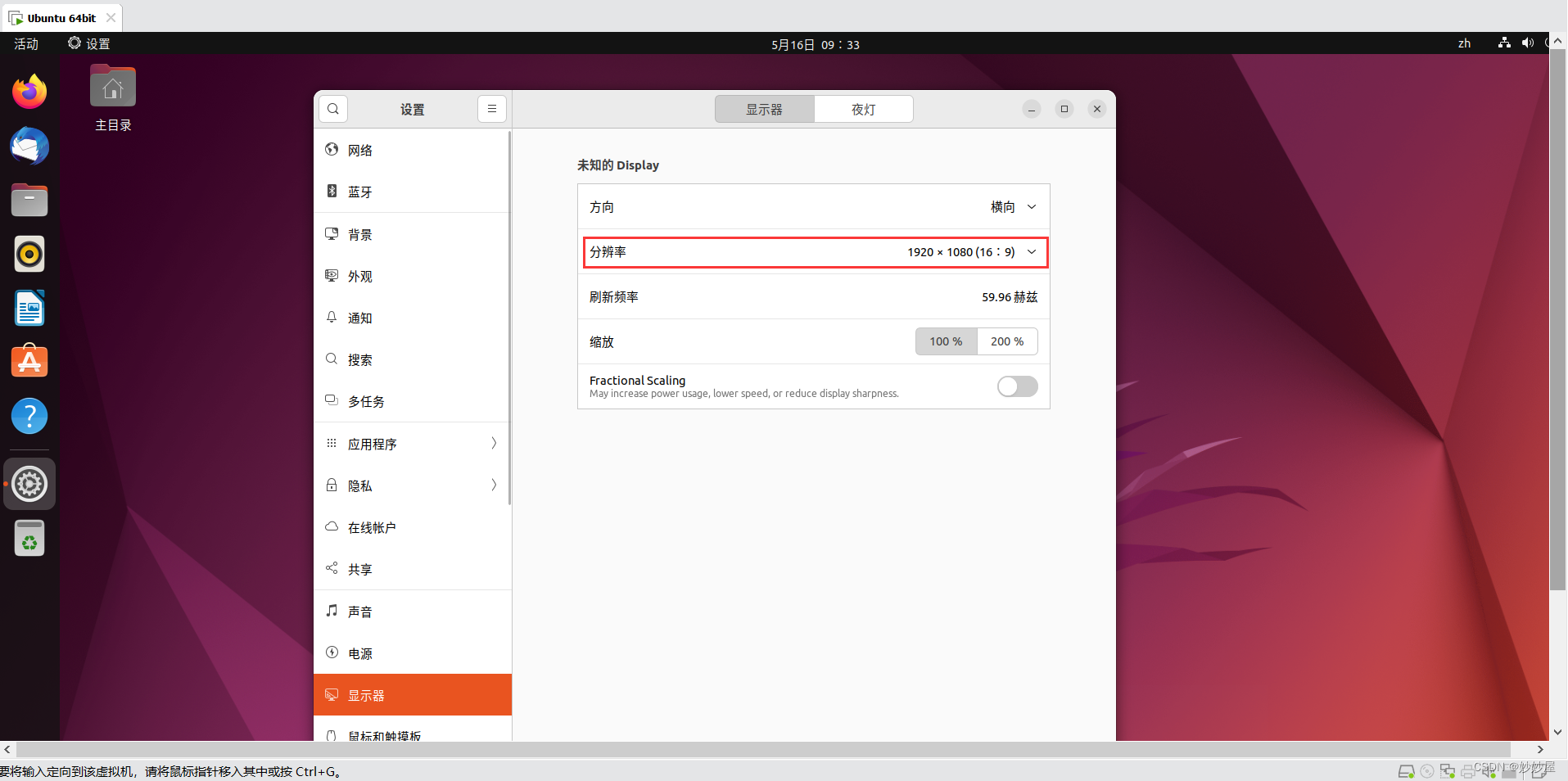Screen dimensions: 1568x781
Task: Open the 分辨率 resolution dropdown
Action: pos(813,252)
